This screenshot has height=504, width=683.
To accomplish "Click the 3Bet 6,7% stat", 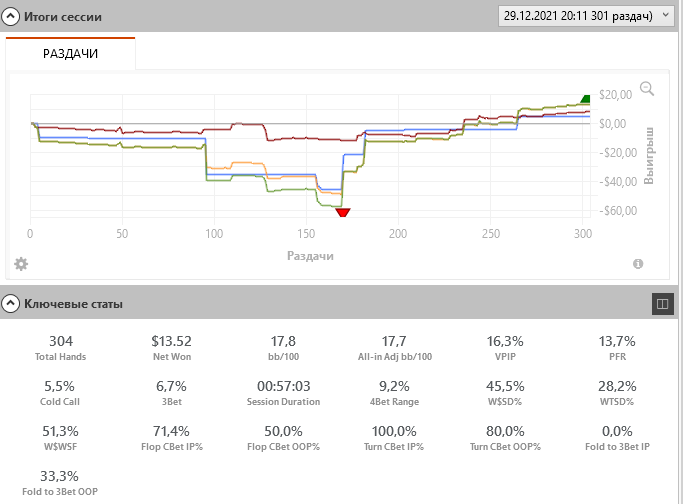I will coord(173,392).
